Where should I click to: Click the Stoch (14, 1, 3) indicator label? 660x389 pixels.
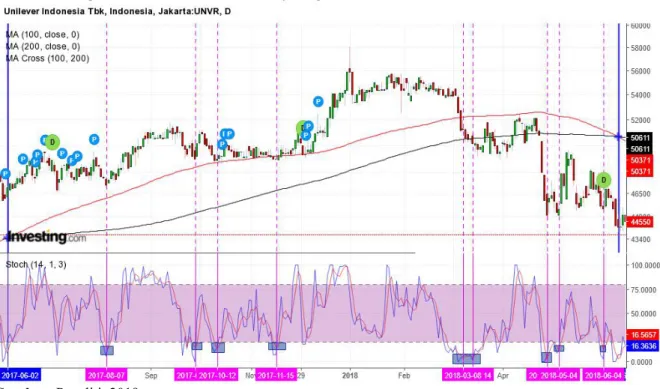tap(36, 264)
